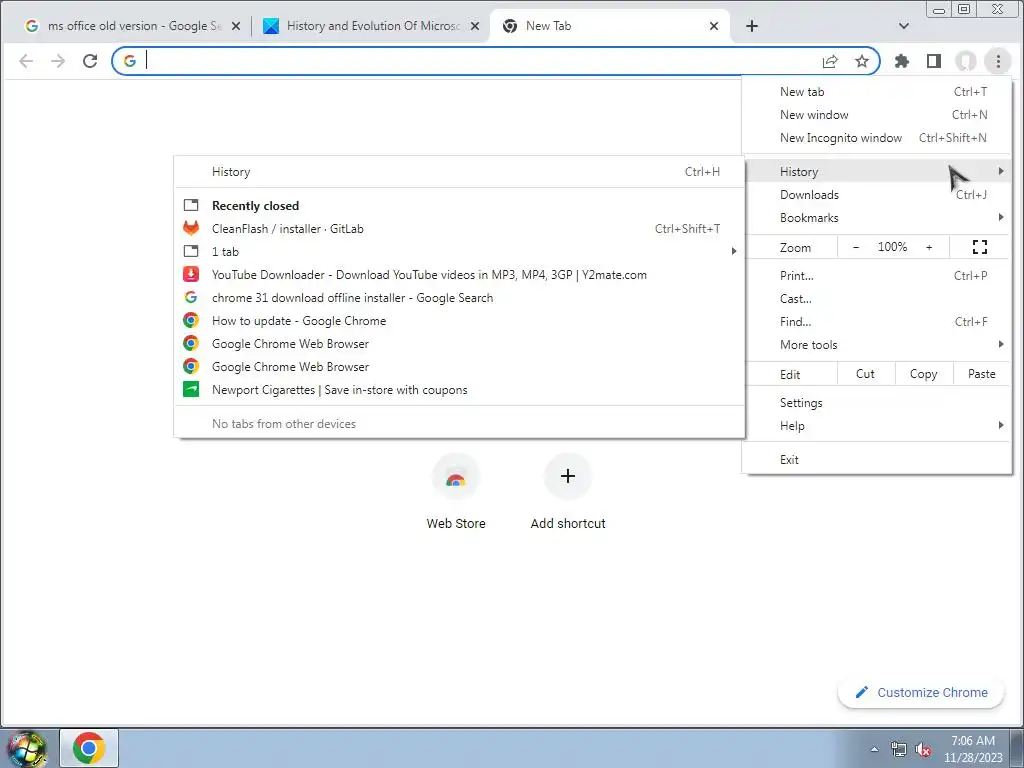Click Add shortcut plus tile

[x=568, y=492]
